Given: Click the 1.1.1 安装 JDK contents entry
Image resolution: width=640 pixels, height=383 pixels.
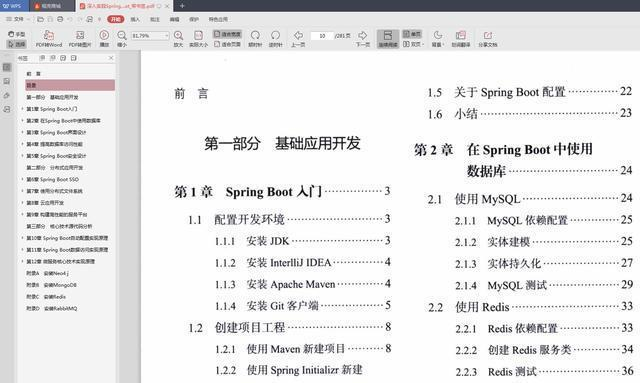Looking at the screenshot, I should (302, 241).
